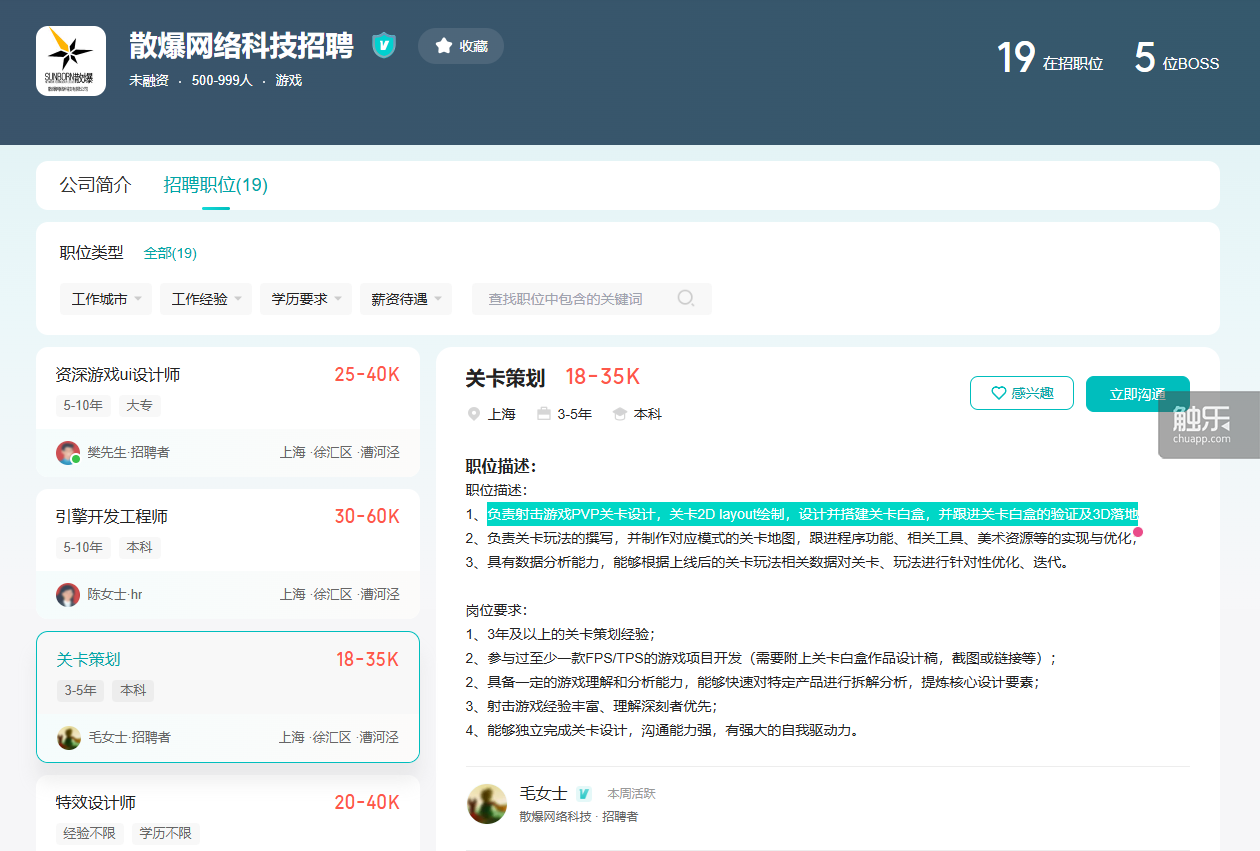Select the 招聘职位(19) tab
This screenshot has height=851, width=1260.
click(216, 185)
